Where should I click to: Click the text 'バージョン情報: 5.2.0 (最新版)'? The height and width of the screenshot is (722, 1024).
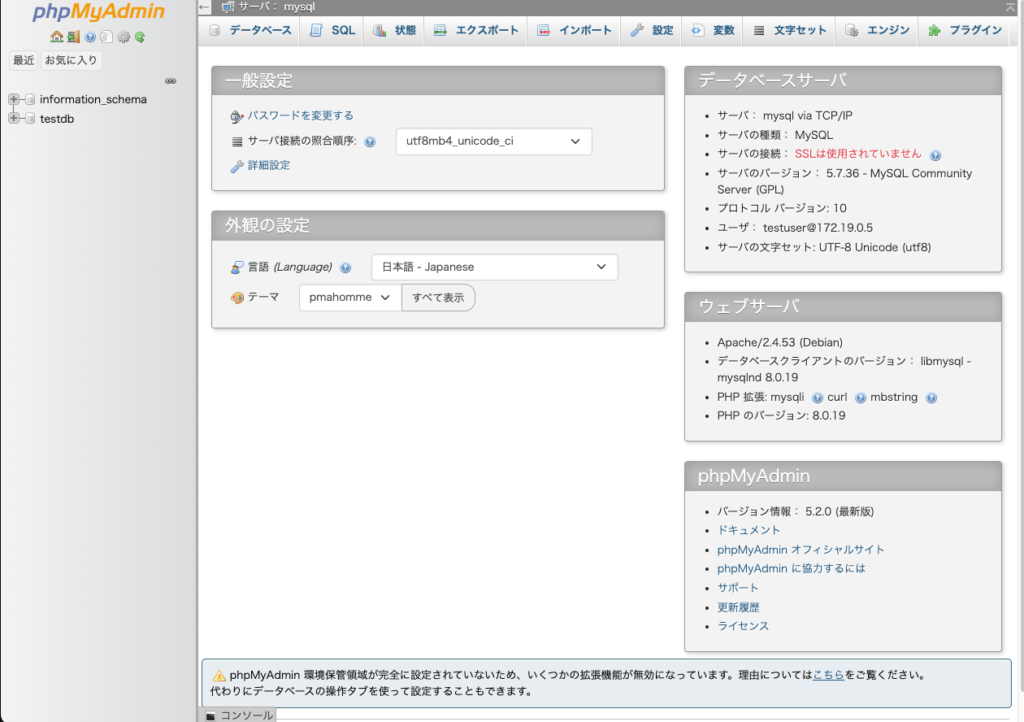coord(795,511)
